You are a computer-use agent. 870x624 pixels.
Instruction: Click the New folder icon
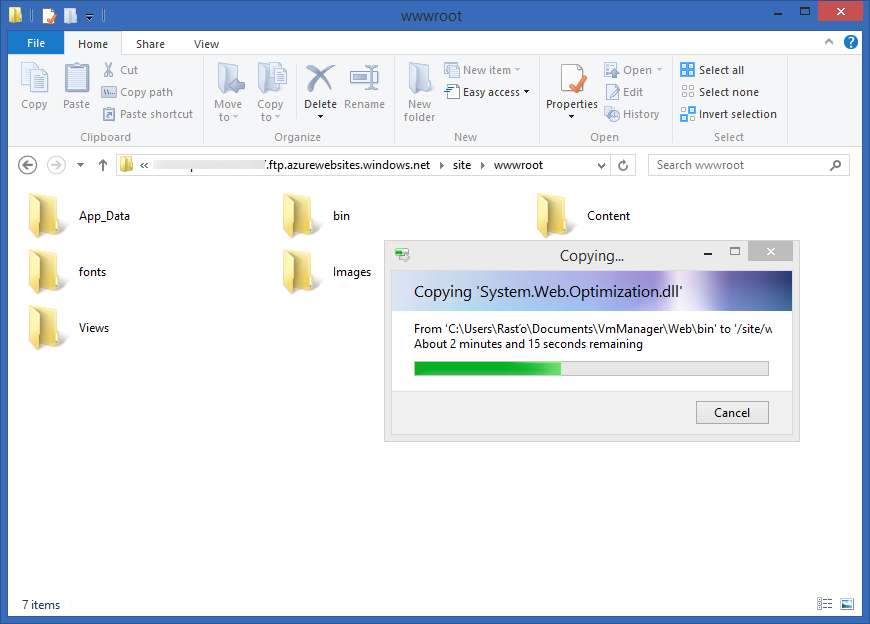pyautogui.click(x=419, y=78)
